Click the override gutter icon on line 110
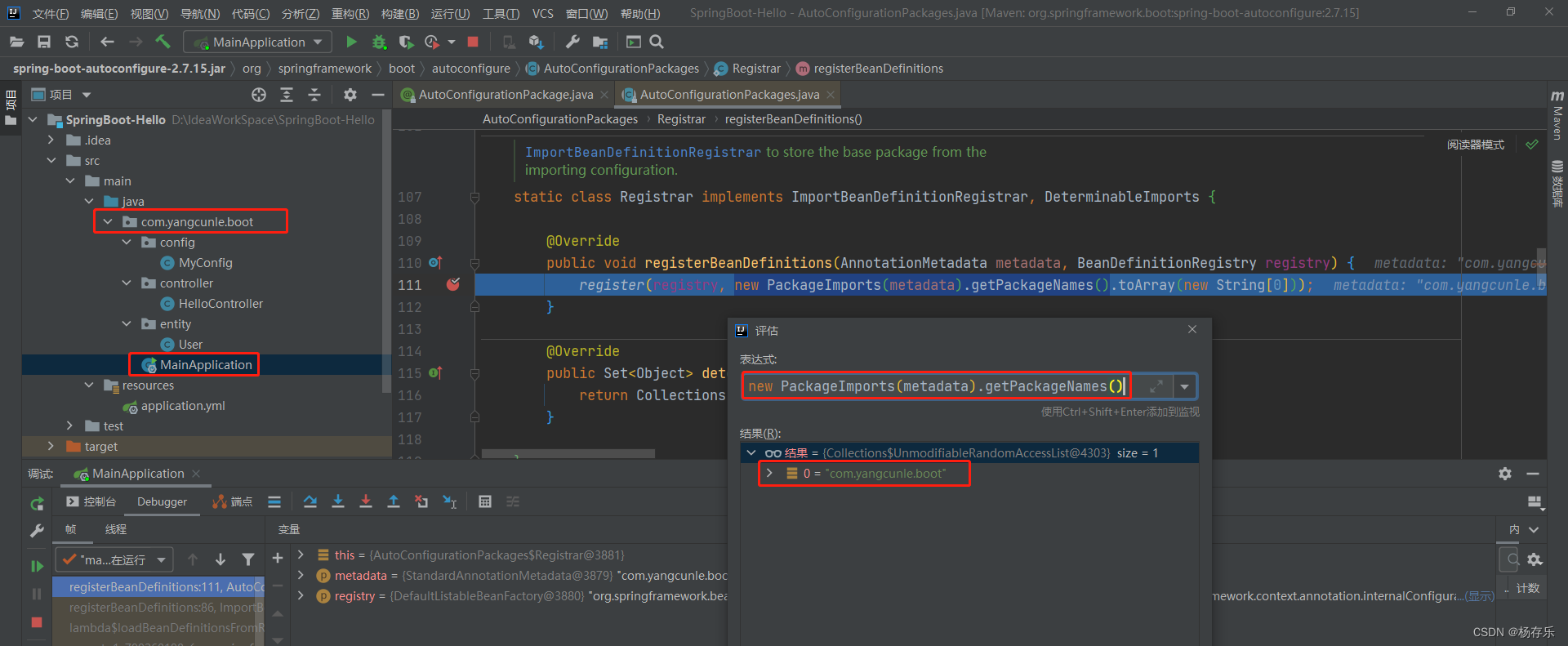1568x646 pixels. [435, 263]
